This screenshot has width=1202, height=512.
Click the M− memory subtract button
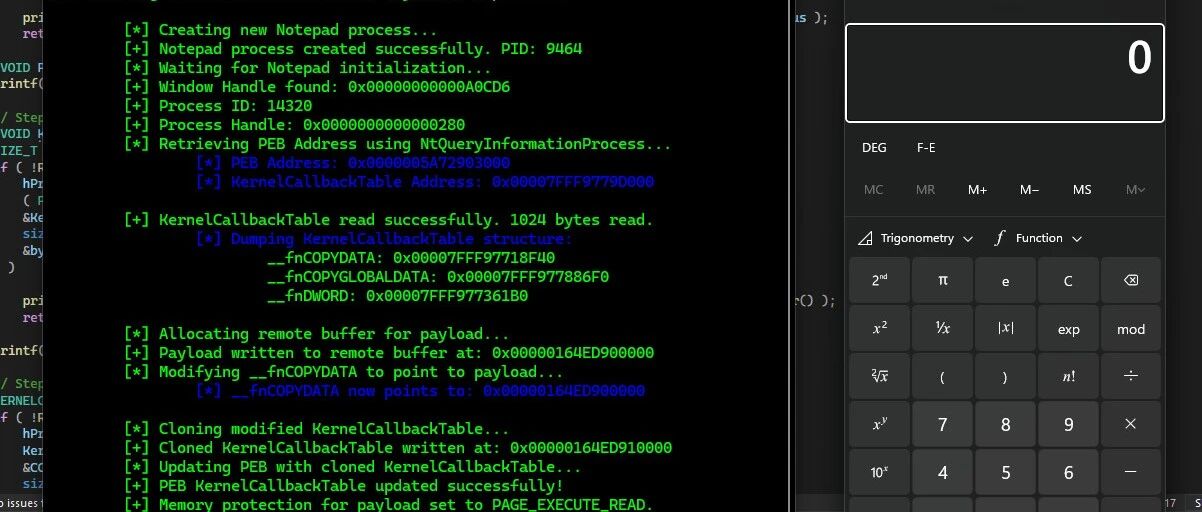(1030, 190)
